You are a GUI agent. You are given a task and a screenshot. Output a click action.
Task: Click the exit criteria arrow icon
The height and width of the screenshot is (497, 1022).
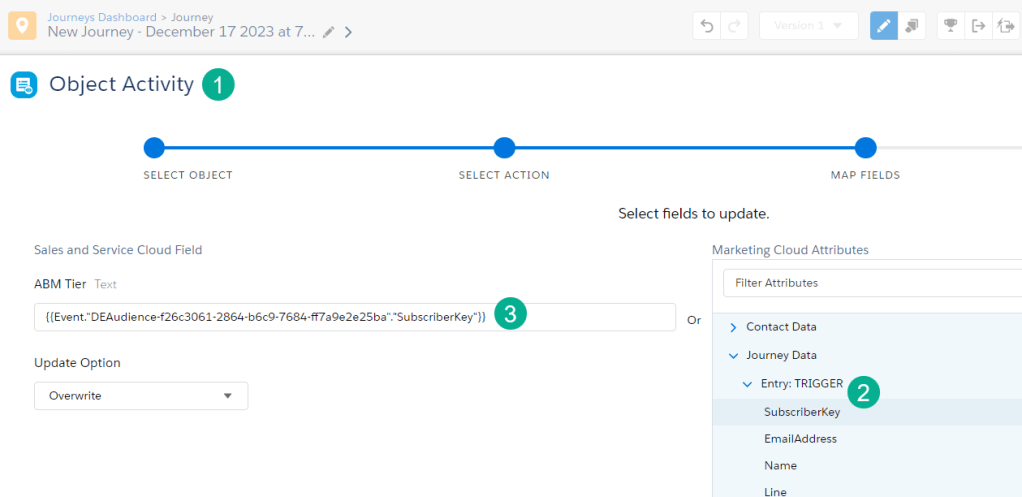click(978, 27)
